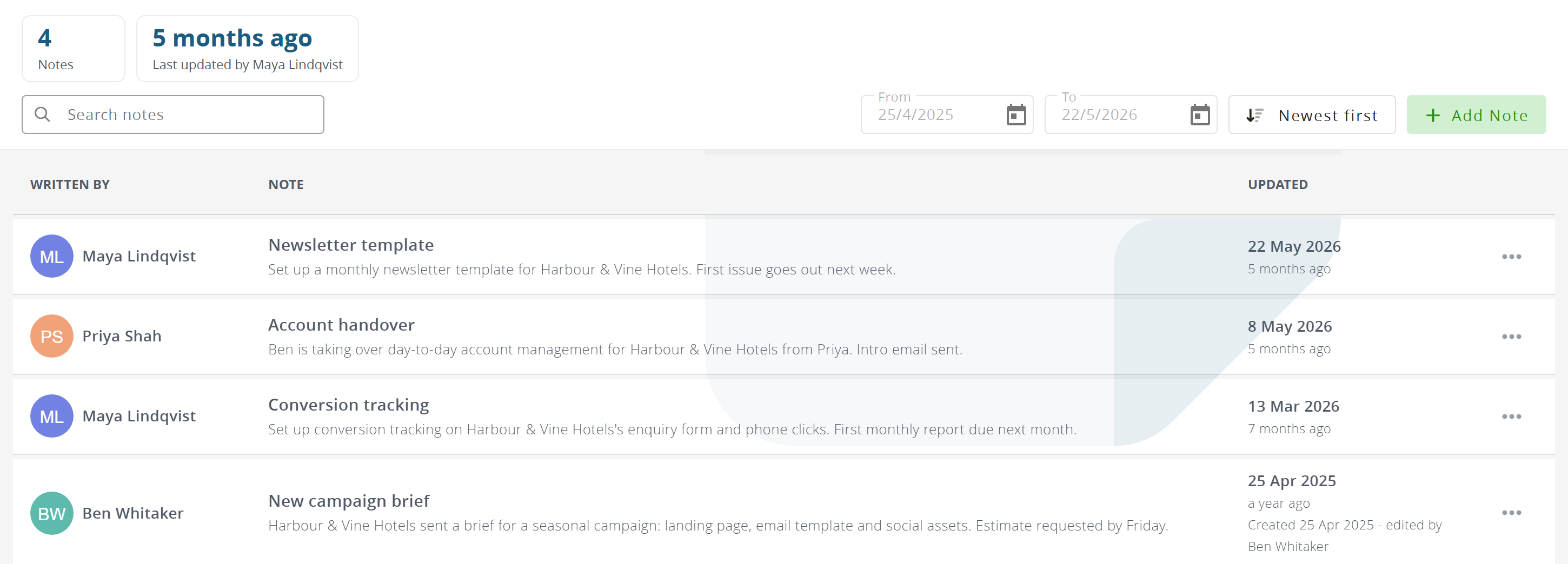Click the New campaign brief description text
This screenshot has width=1568, height=564.
click(x=718, y=526)
